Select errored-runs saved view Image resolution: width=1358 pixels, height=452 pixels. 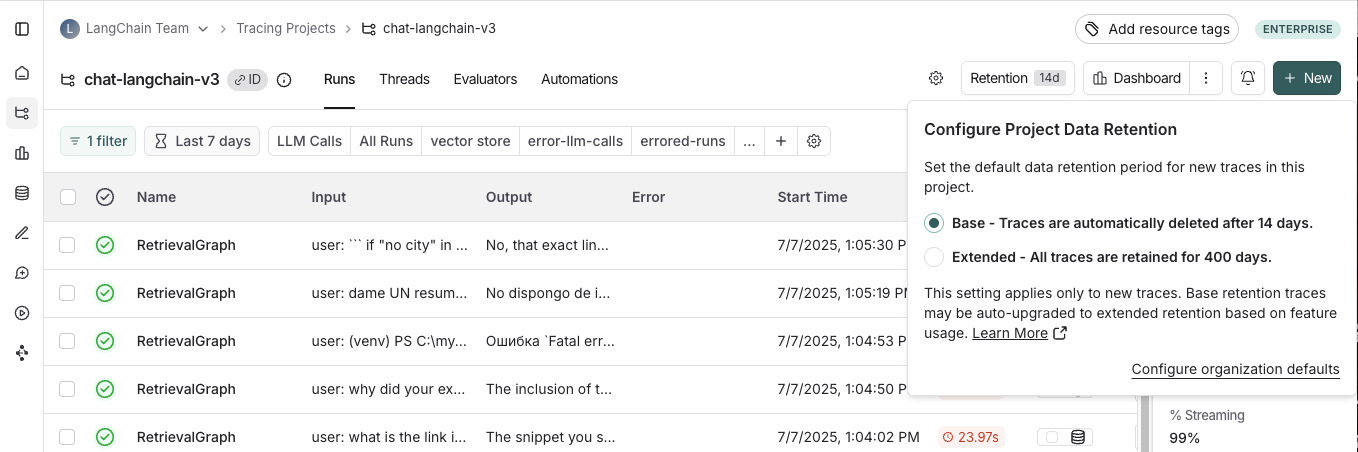click(683, 141)
